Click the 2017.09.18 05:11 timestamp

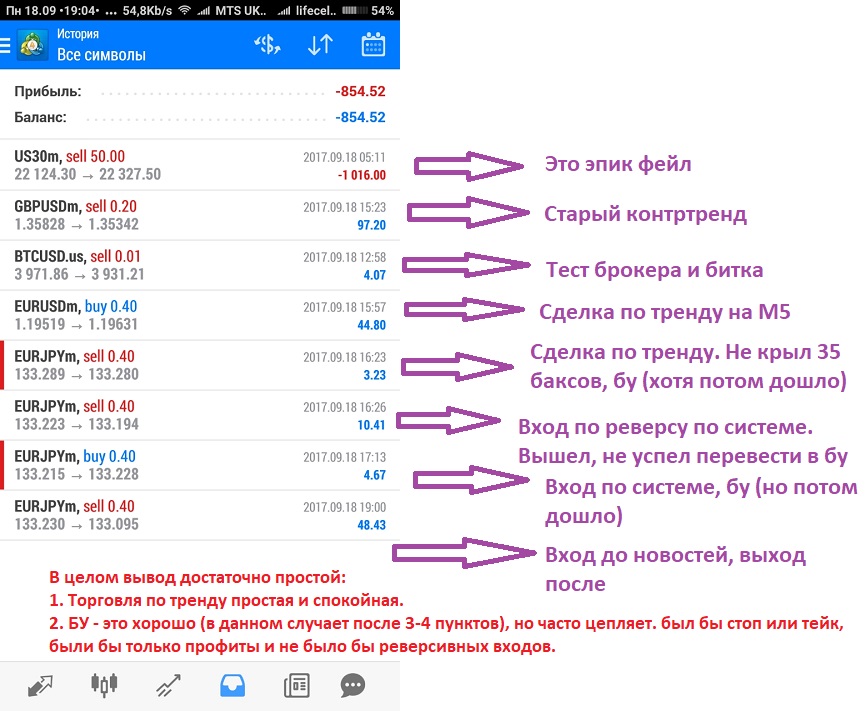[x=344, y=157]
